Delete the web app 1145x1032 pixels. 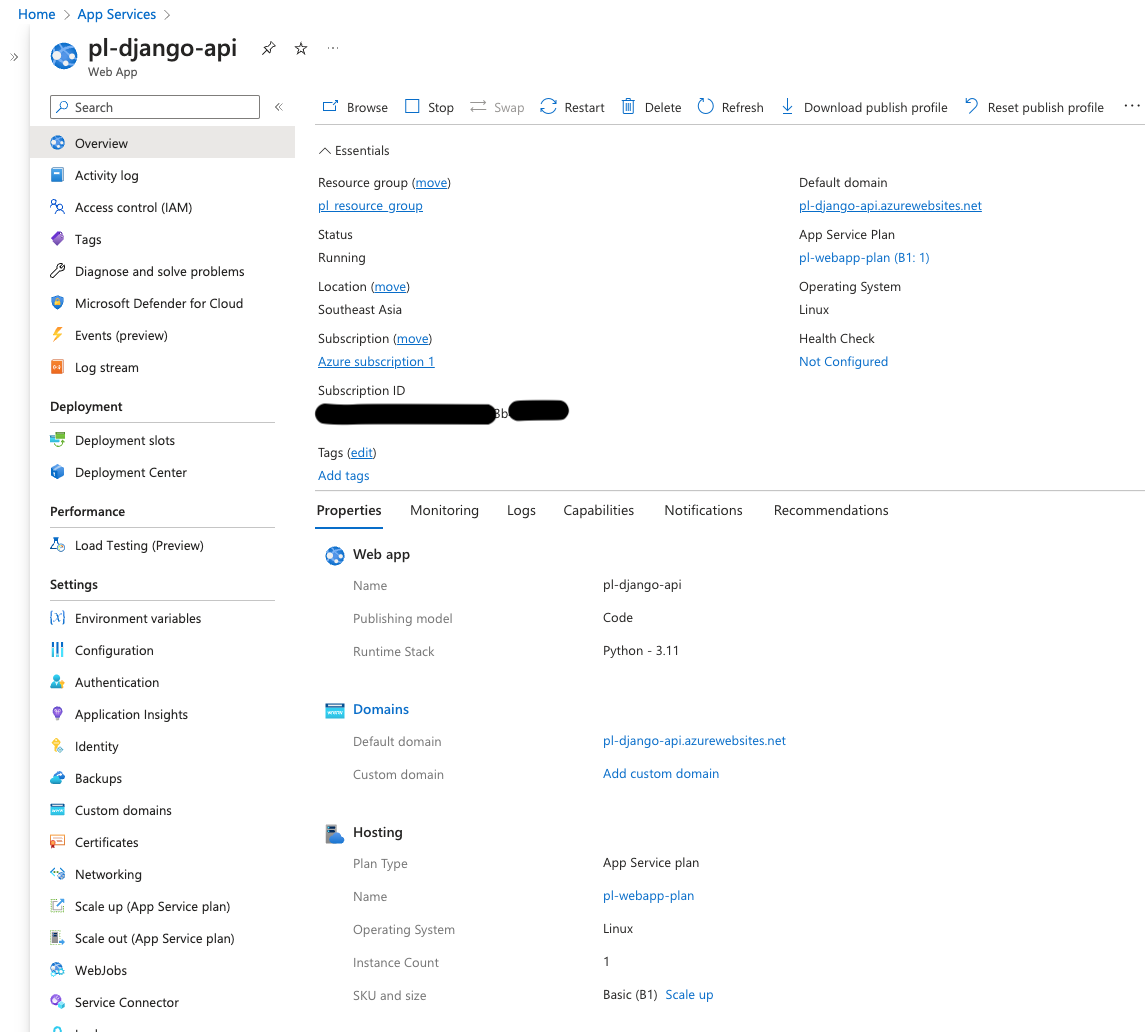pyautogui.click(x=651, y=107)
